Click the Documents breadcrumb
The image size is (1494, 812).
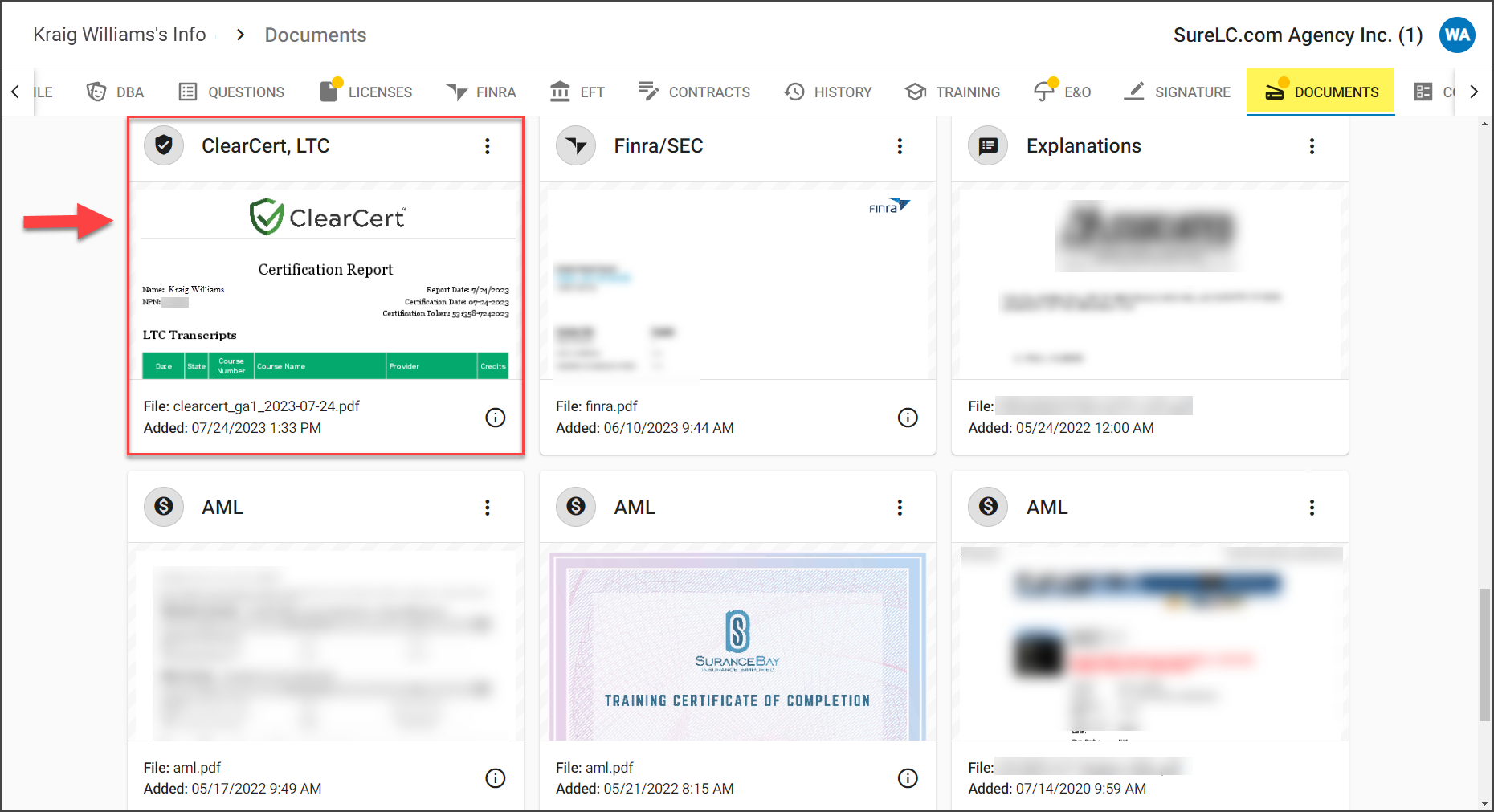316,35
